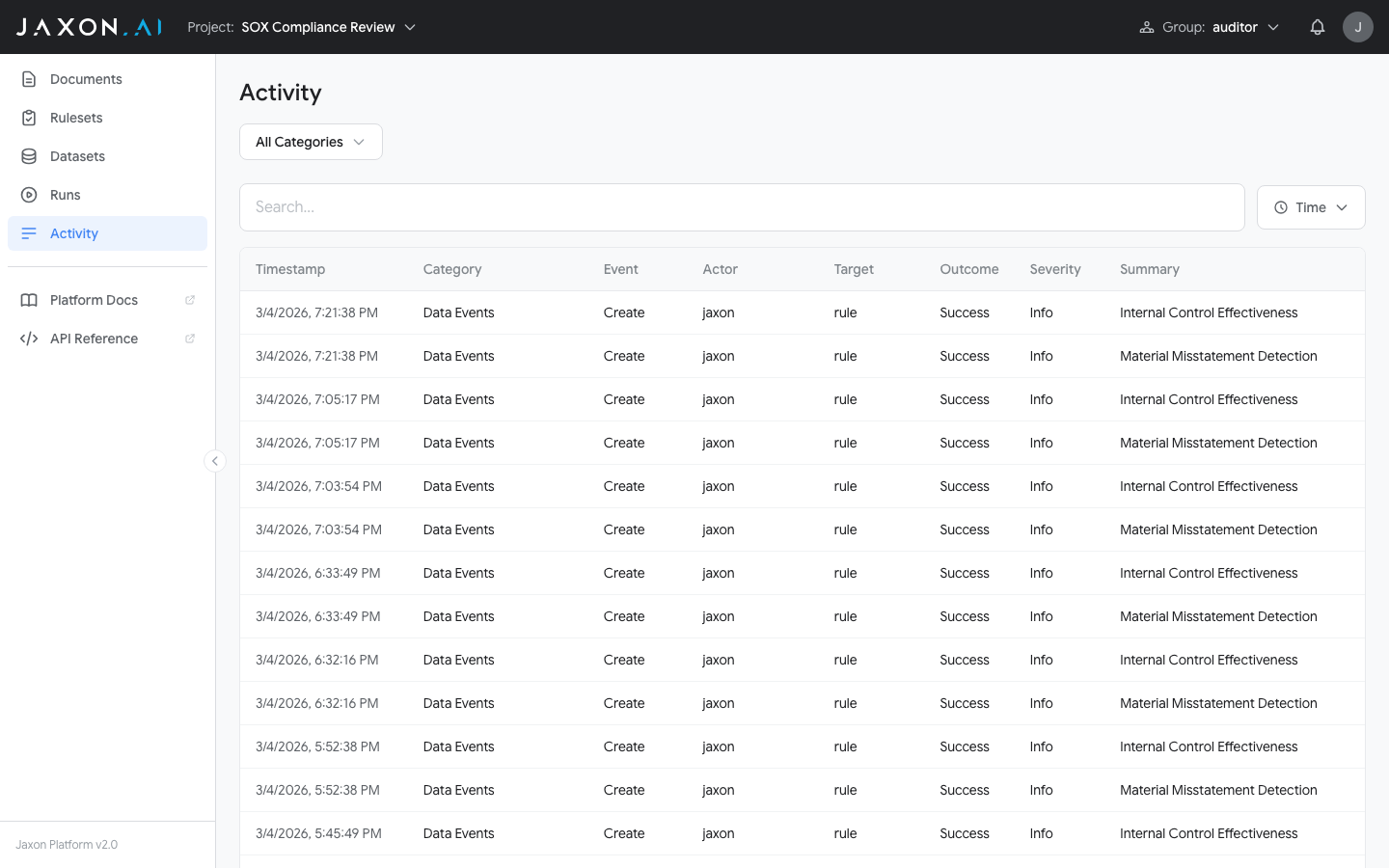Click the Jaxon.AI logo
The height and width of the screenshot is (868, 1389).
(x=89, y=26)
